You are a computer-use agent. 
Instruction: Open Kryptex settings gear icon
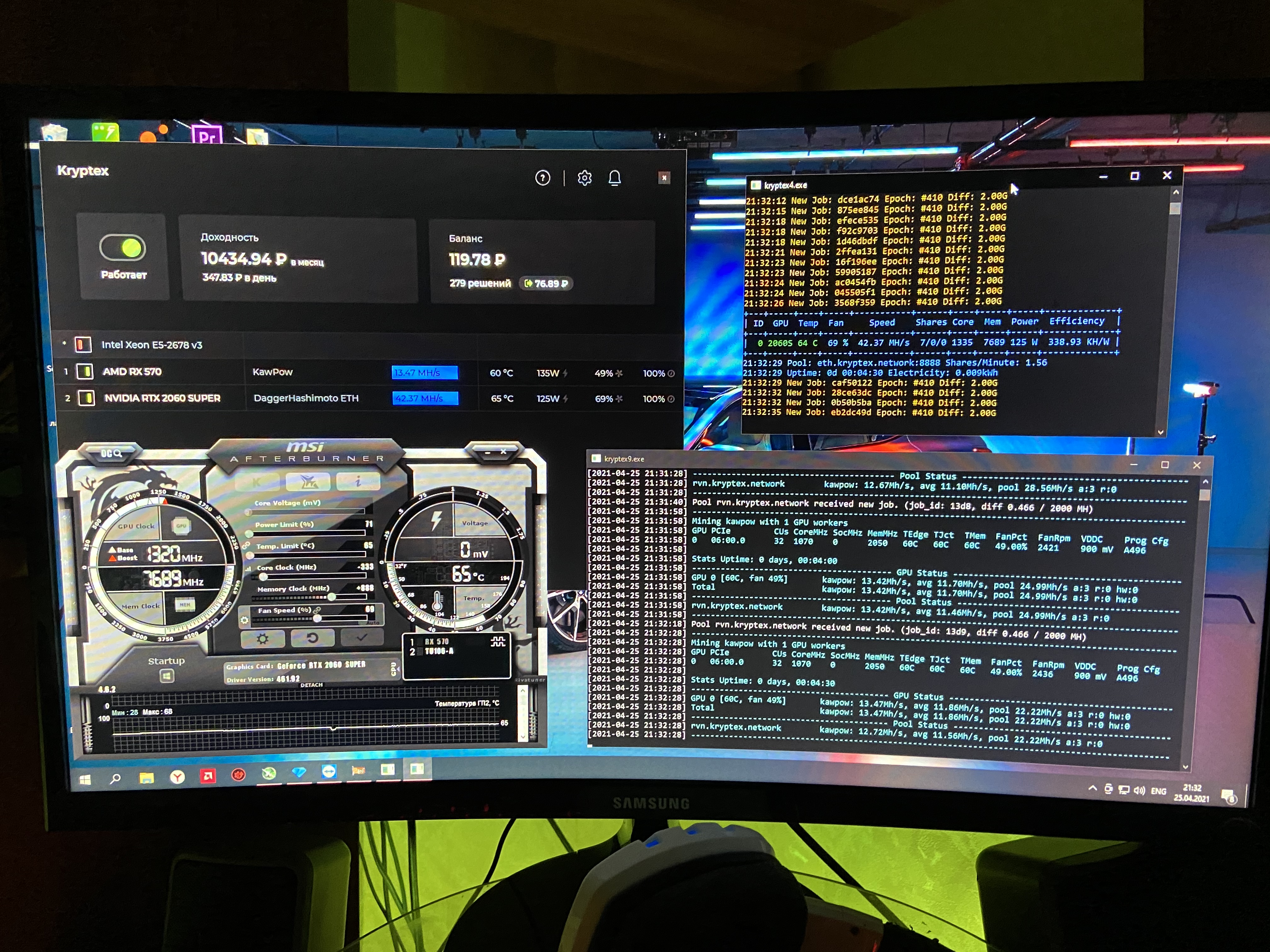[585, 178]
